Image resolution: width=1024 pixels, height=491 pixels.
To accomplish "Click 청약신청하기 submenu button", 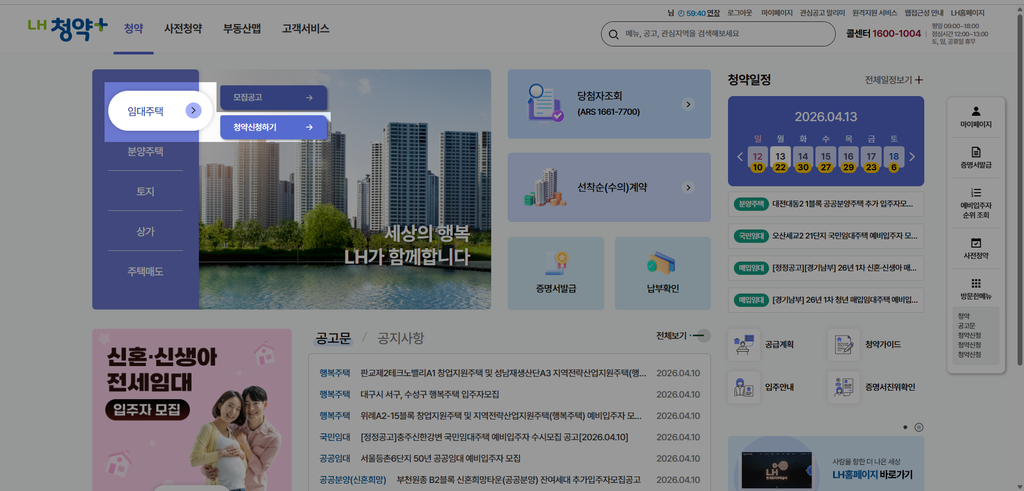I will click(x=274, y=127).
